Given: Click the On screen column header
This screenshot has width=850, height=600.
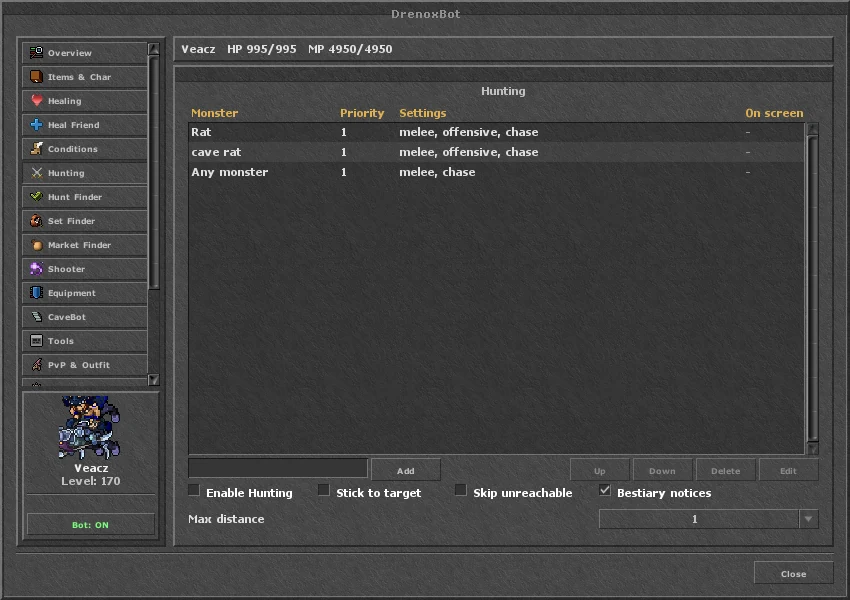Looking at the screenshot, I should (774, 113).
